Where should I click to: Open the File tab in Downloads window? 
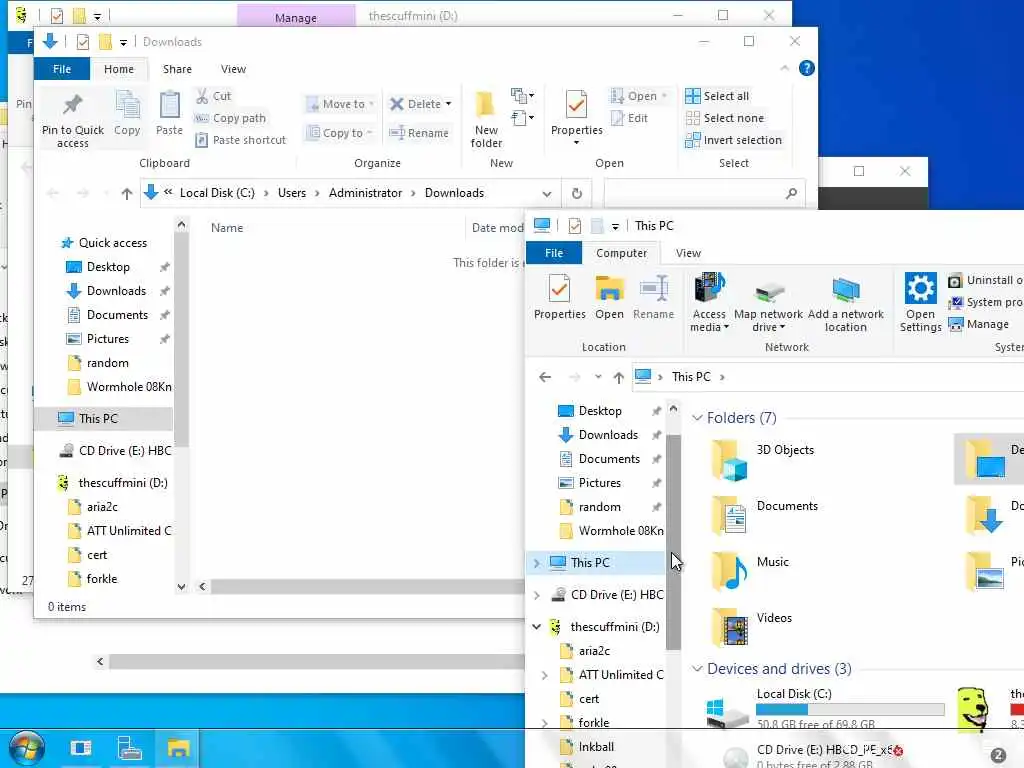tap(62, 69)
